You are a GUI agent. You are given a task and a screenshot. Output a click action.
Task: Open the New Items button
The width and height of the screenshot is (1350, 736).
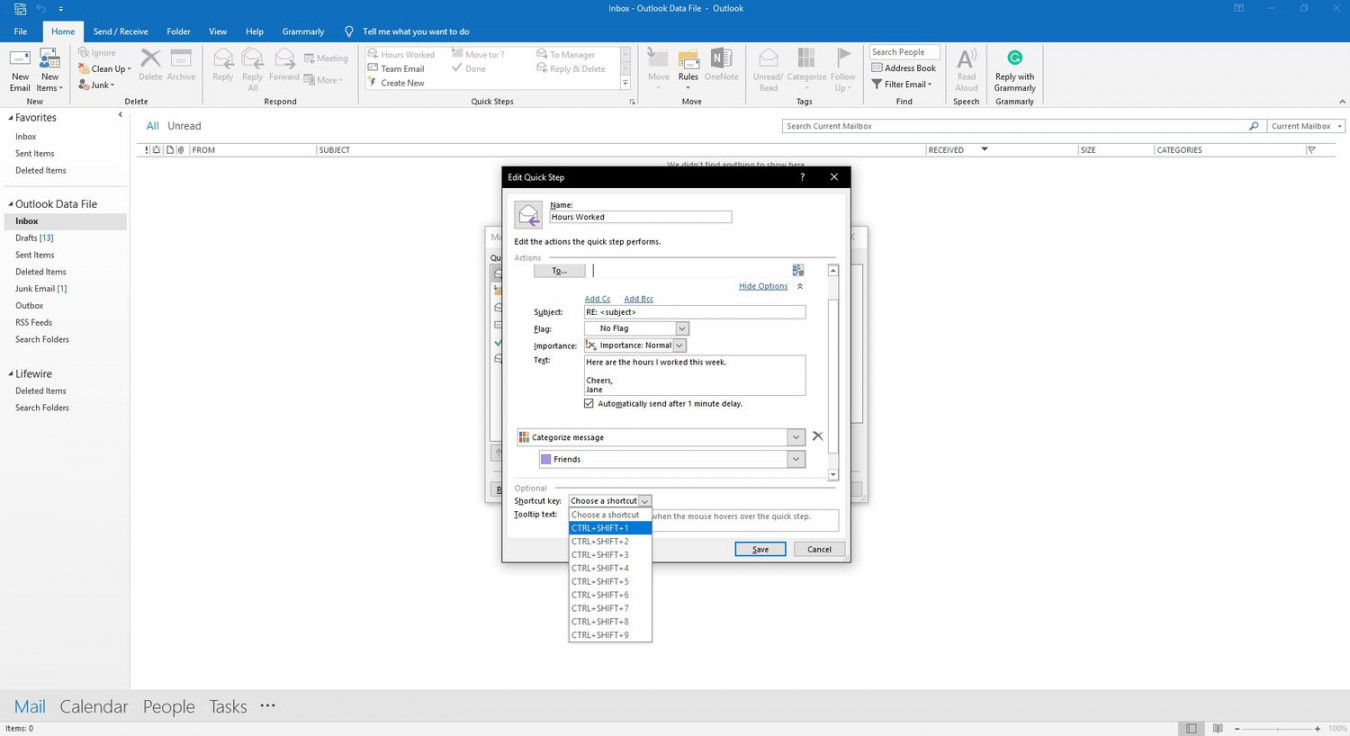click(x=50, y=70)
